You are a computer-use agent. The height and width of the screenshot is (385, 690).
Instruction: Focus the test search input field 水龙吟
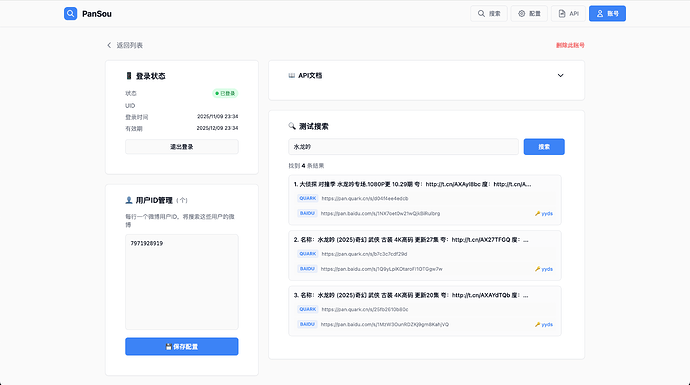pos(404,147)
